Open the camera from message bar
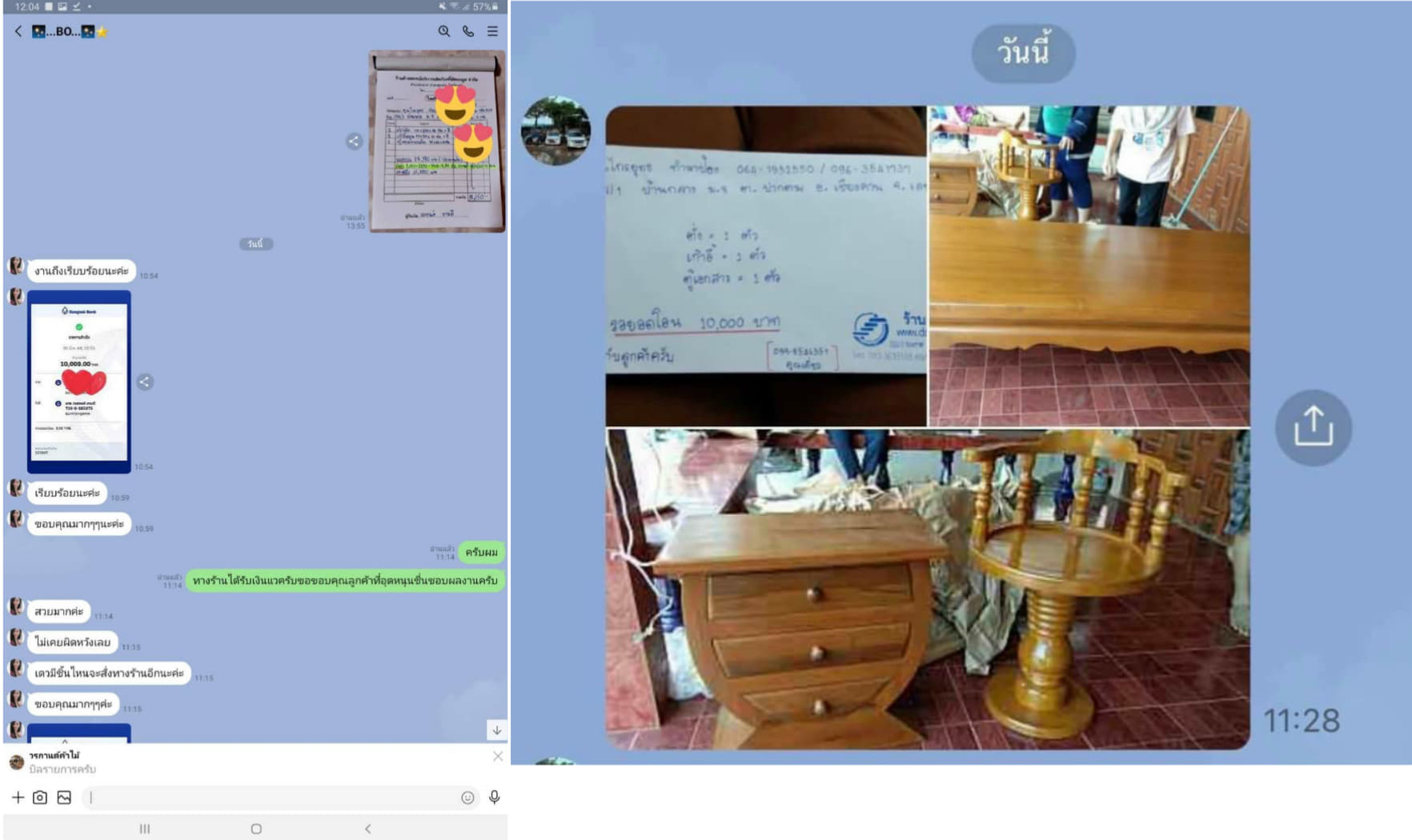1412x840 pixels. (40, 797)
